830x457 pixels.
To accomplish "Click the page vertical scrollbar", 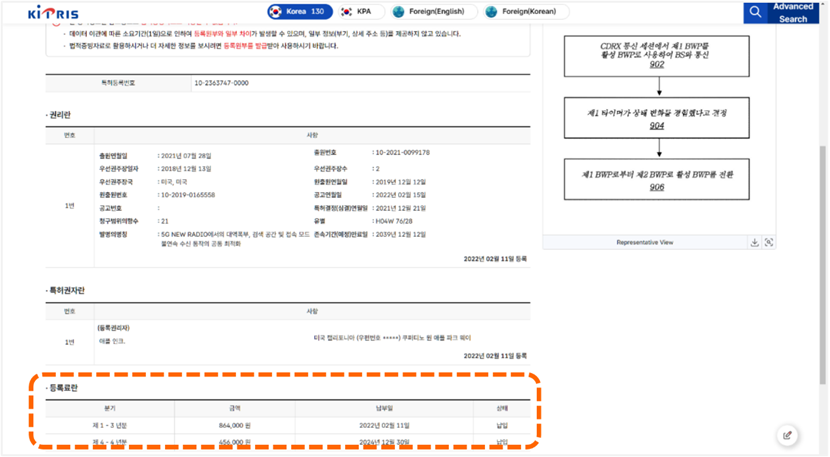I will pyautogui.click(x=822, y=200).
